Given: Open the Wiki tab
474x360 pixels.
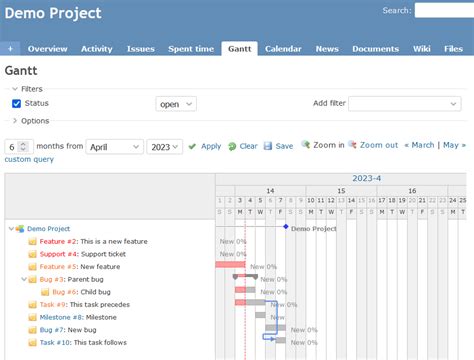Looking at the screenshot, I should pos(422,49).
